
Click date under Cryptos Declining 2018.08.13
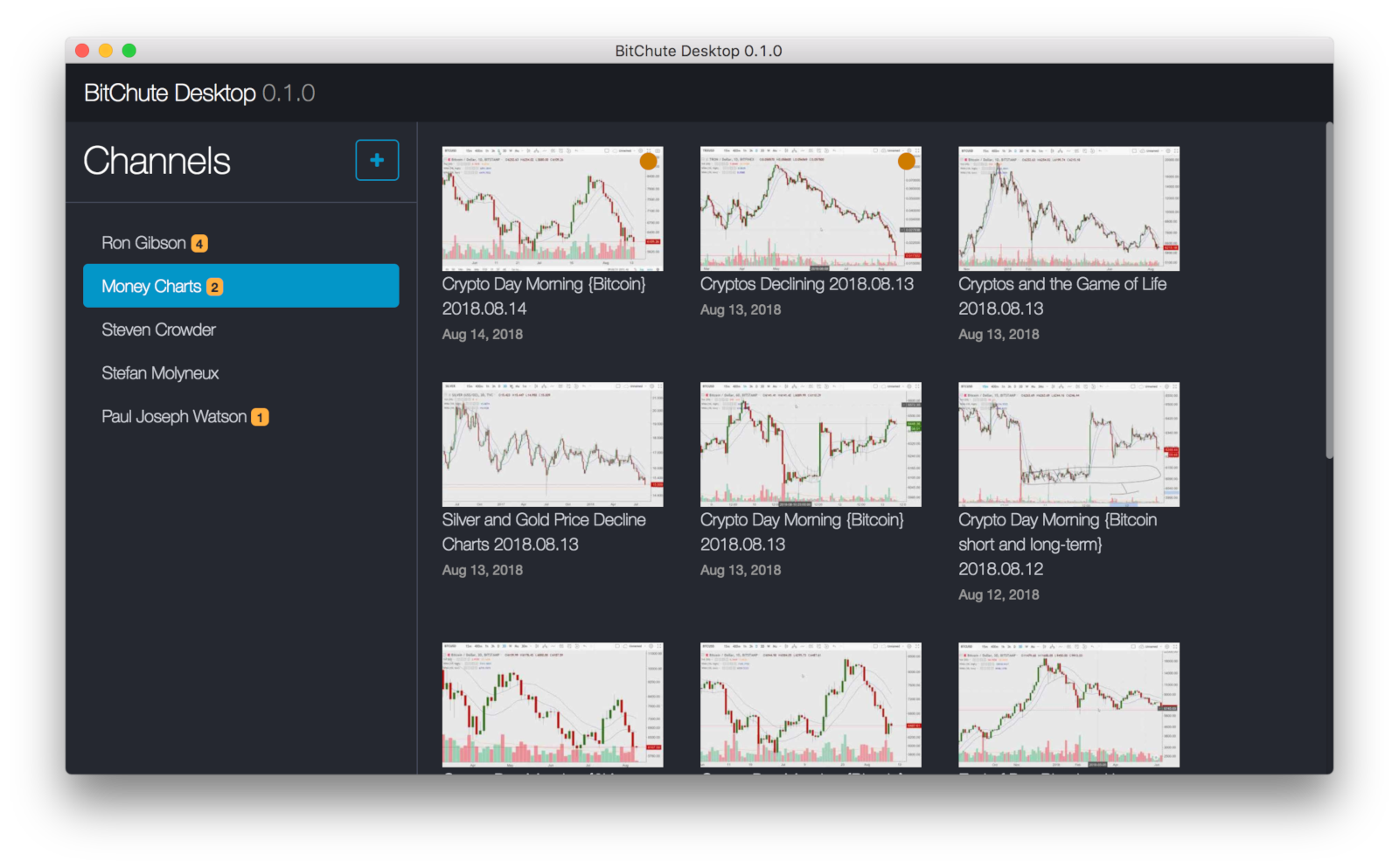pyautogui.click(x=741, y=309)
